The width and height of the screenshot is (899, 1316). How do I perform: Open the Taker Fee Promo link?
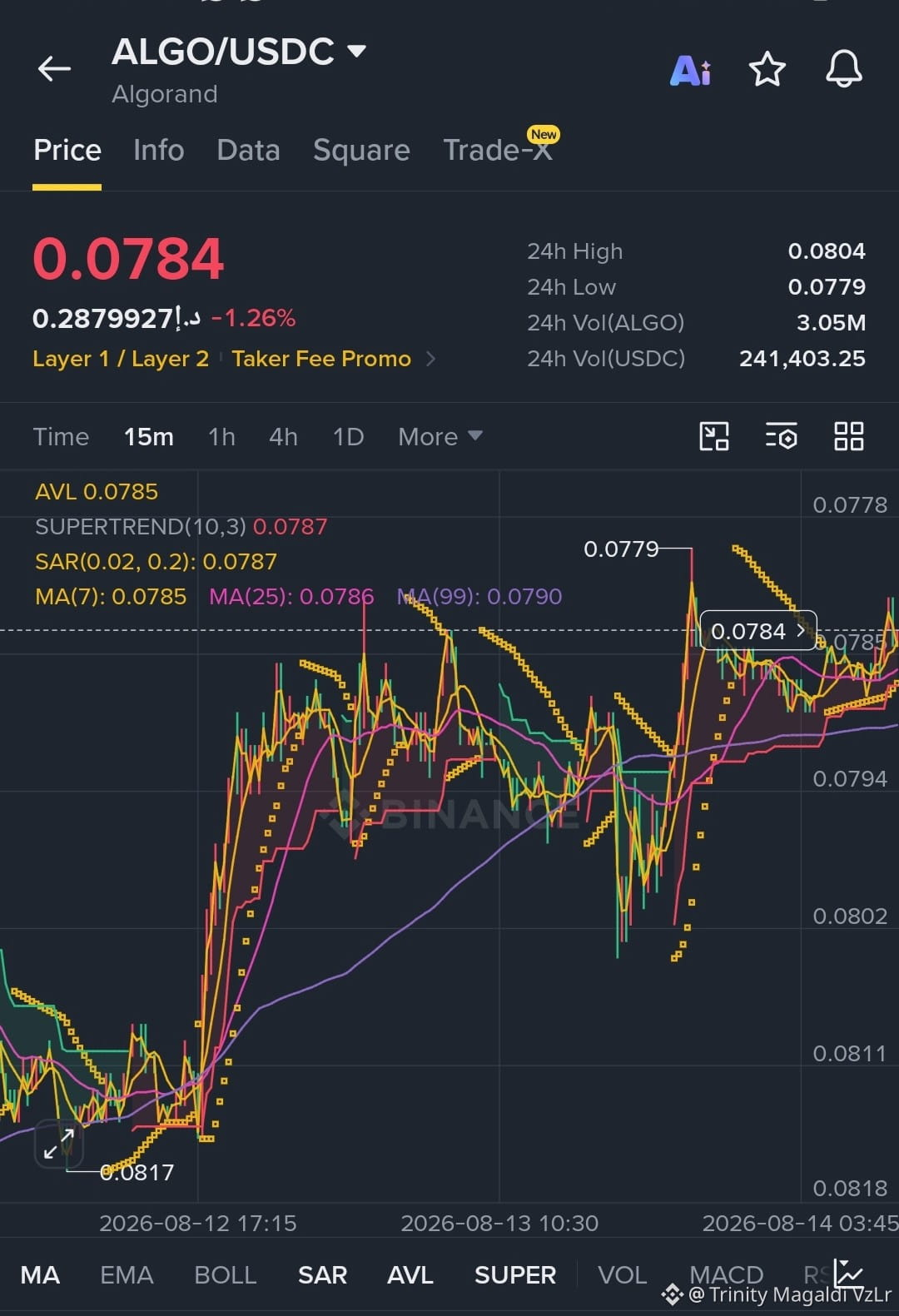coord(321,359)
